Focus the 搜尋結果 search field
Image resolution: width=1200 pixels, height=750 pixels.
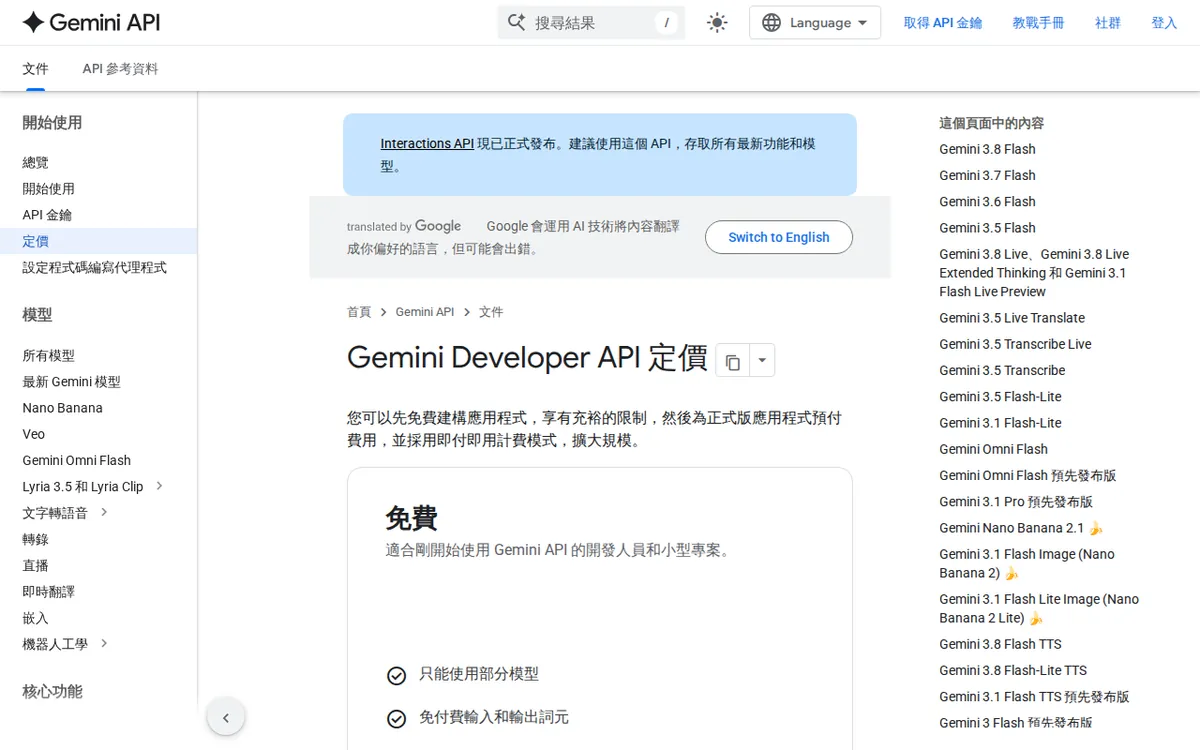point(591,22)
